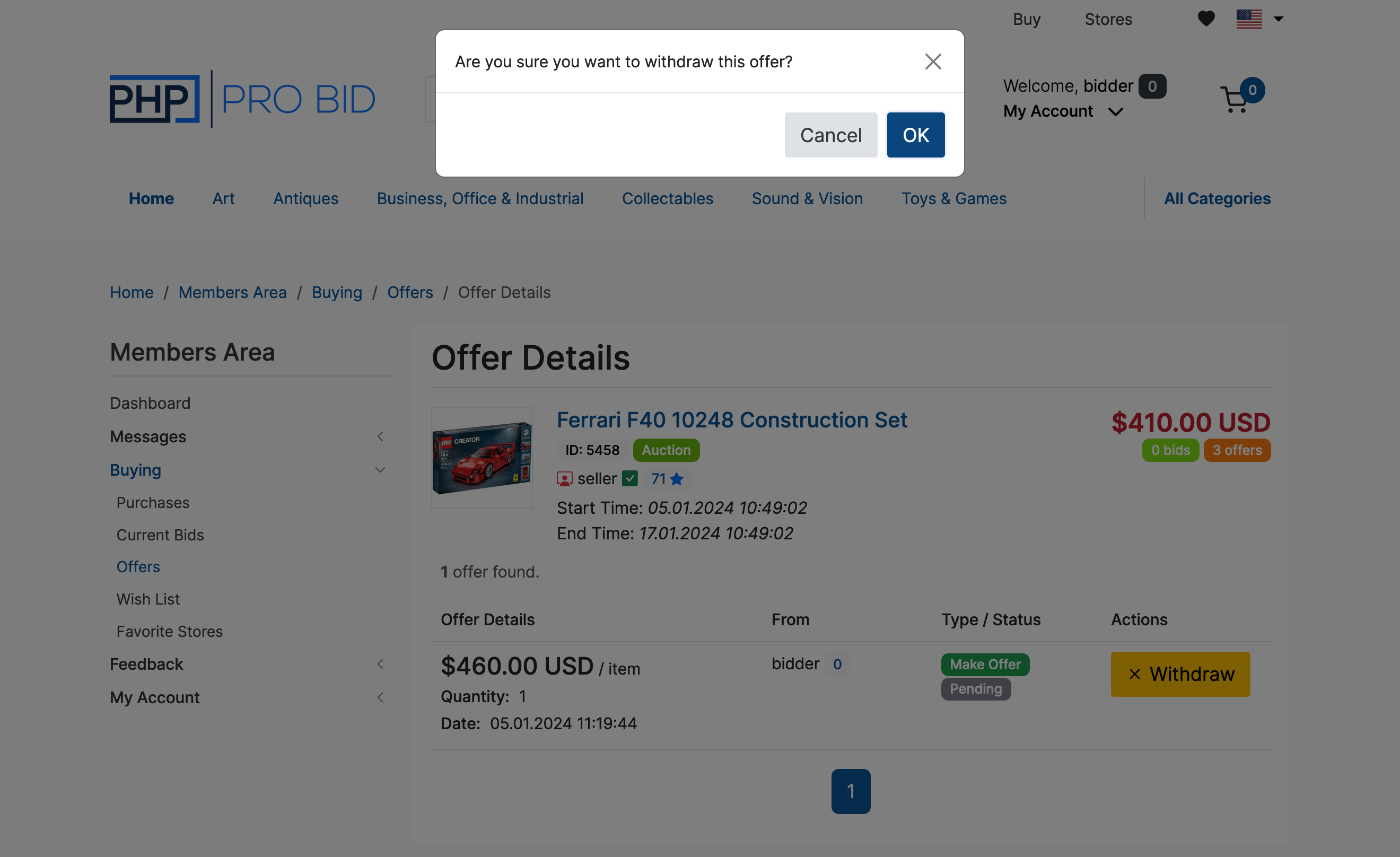Click the PHP Pro Bid logo

[243, 99]
